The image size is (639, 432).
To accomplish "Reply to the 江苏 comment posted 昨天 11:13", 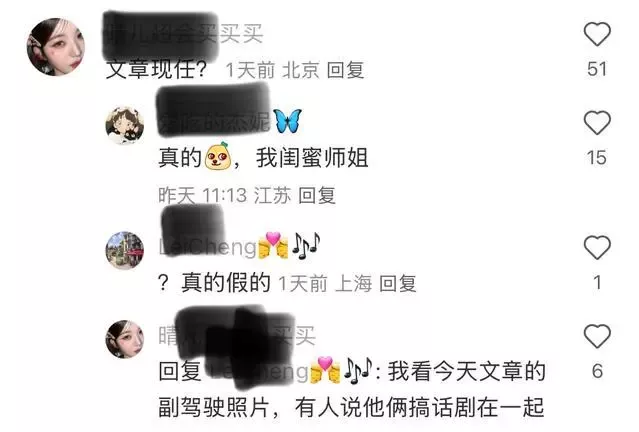I will pos(317,195).
